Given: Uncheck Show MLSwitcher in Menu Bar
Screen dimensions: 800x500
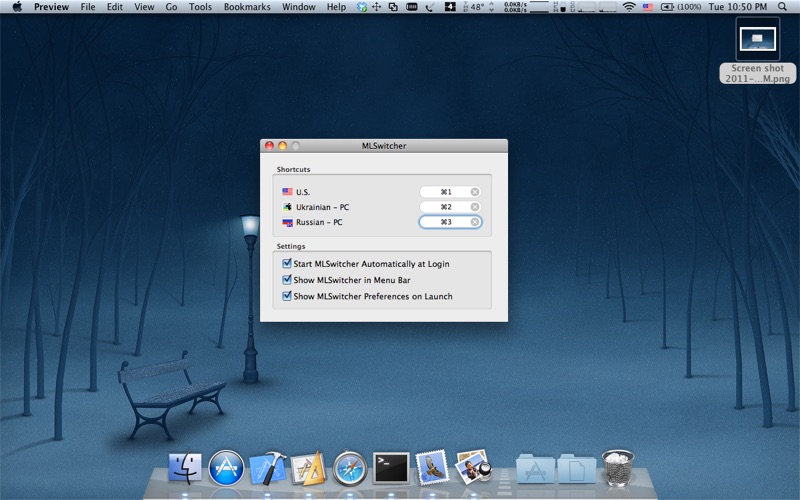Looking at the screenshot, I should (287, 280).
